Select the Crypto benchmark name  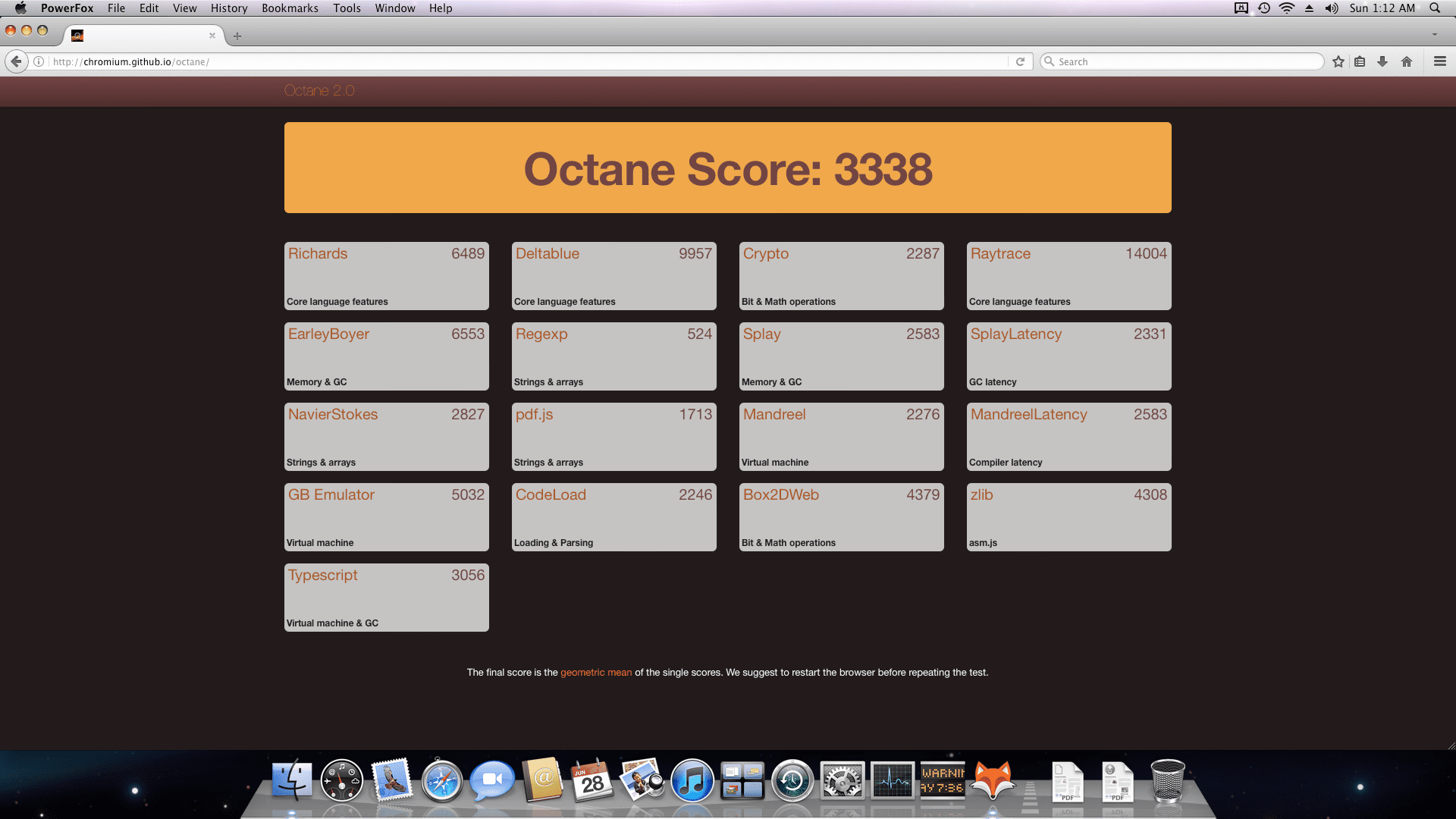click(x=766, y=254)
